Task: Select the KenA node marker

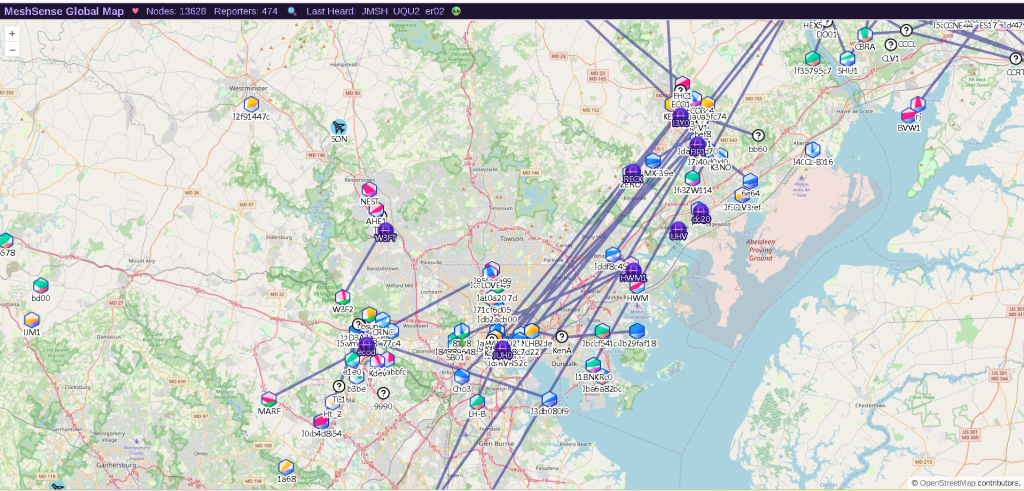Action: tap(562, 338)
